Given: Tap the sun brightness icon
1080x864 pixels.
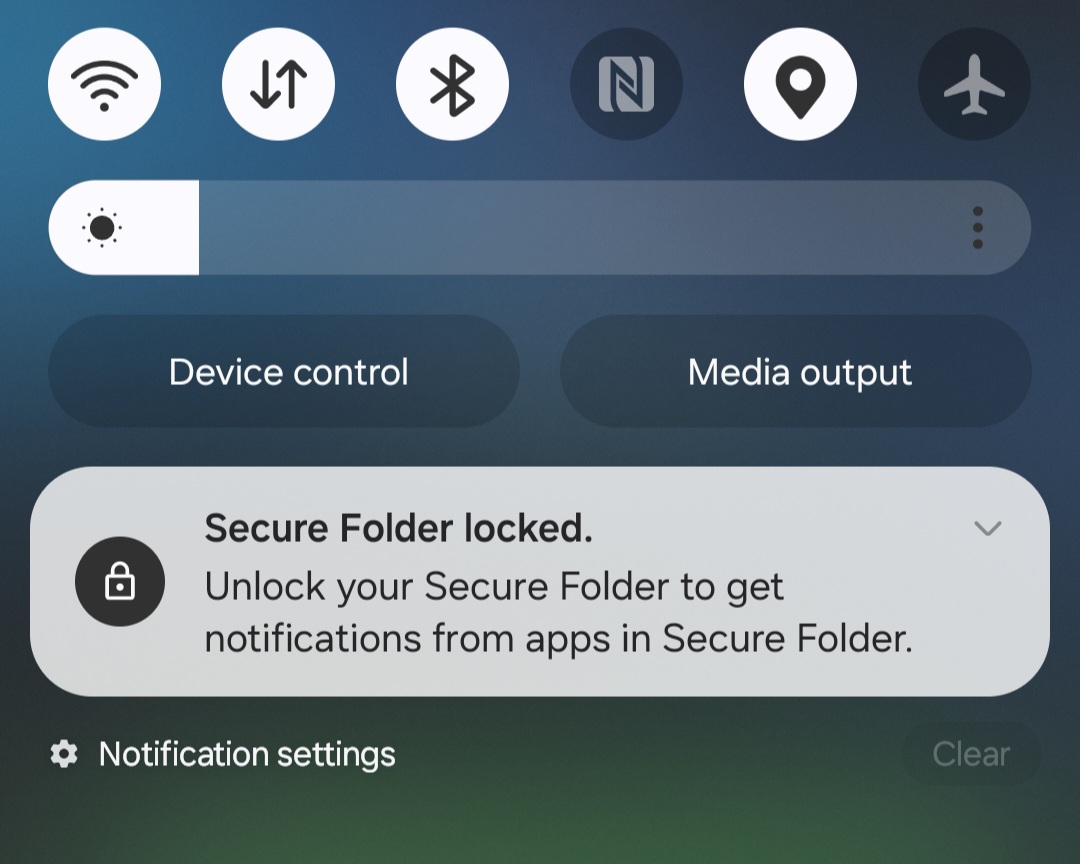Looking at the screenshot, I should point(102,228).
